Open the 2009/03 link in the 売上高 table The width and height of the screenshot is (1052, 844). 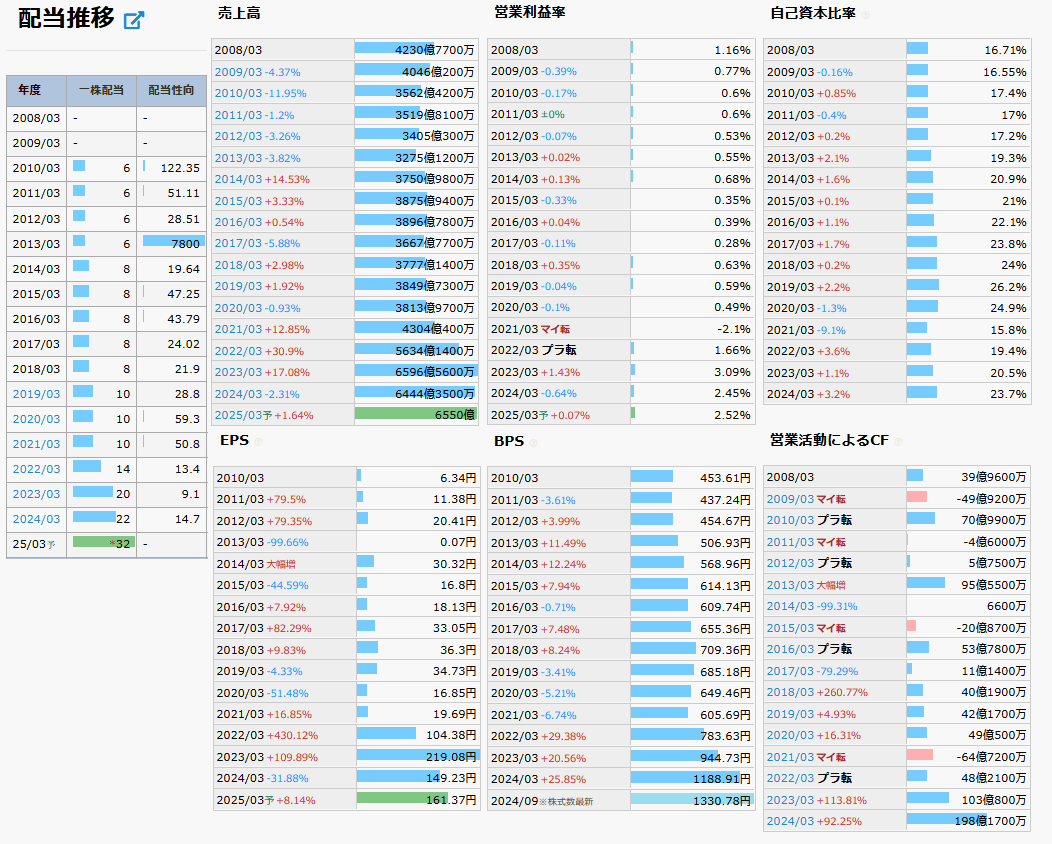tap(237, 72)
